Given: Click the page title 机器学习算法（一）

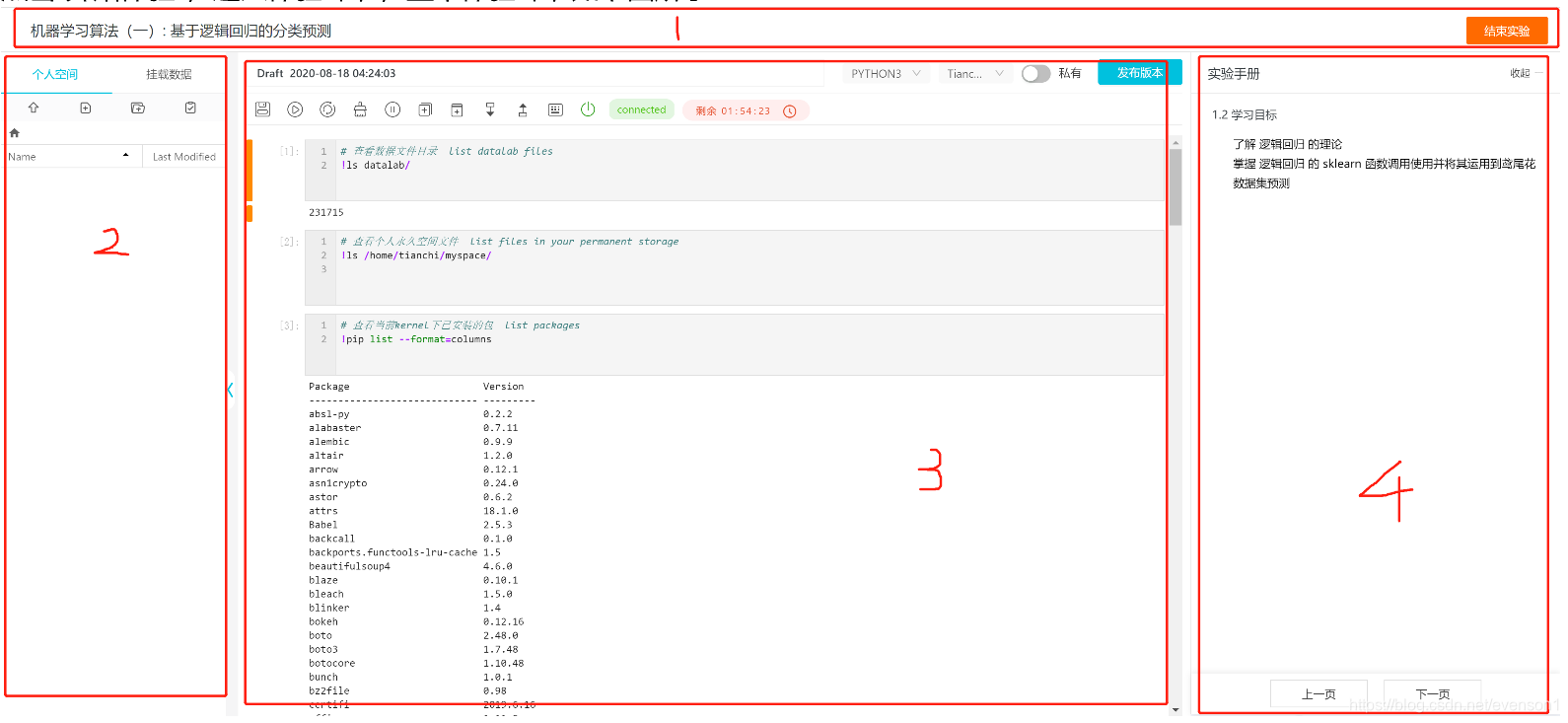Looking at the screenshot, I should [x=180, y=31].
